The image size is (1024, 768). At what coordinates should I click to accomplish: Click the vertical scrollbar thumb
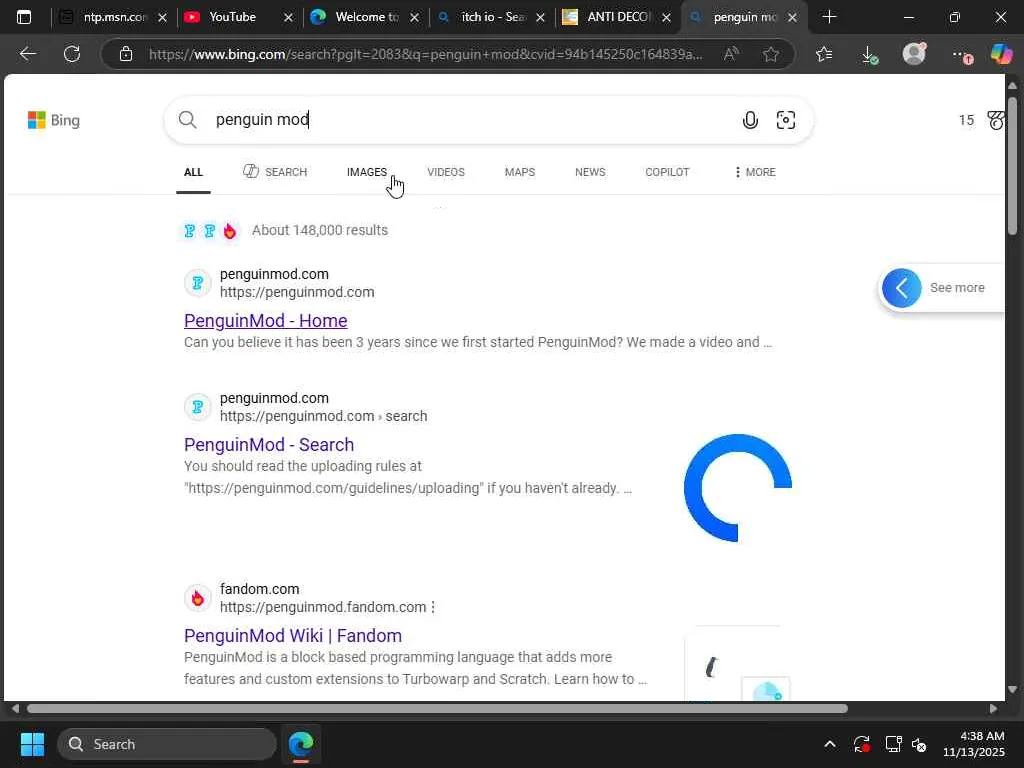(1012, 165)
